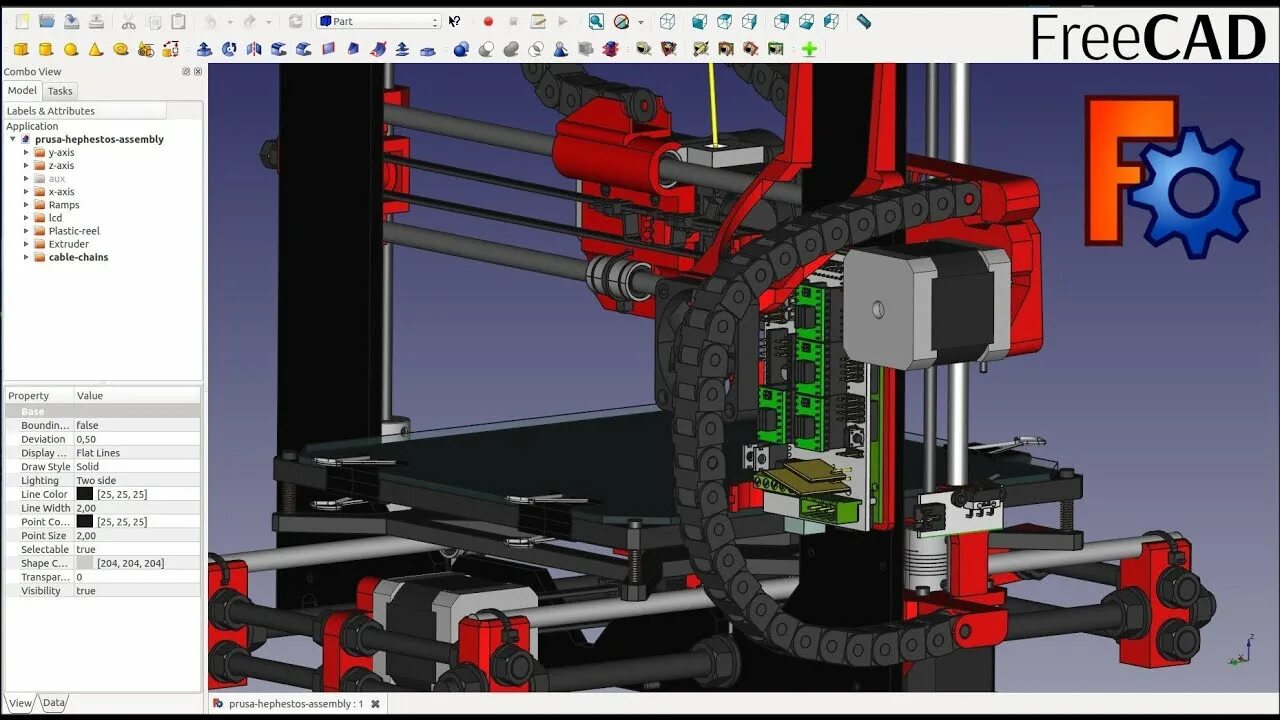The height and width of the screenshot is (720, 1280).
Task: Switch to the top view cube icon
Action: (724, 21)
